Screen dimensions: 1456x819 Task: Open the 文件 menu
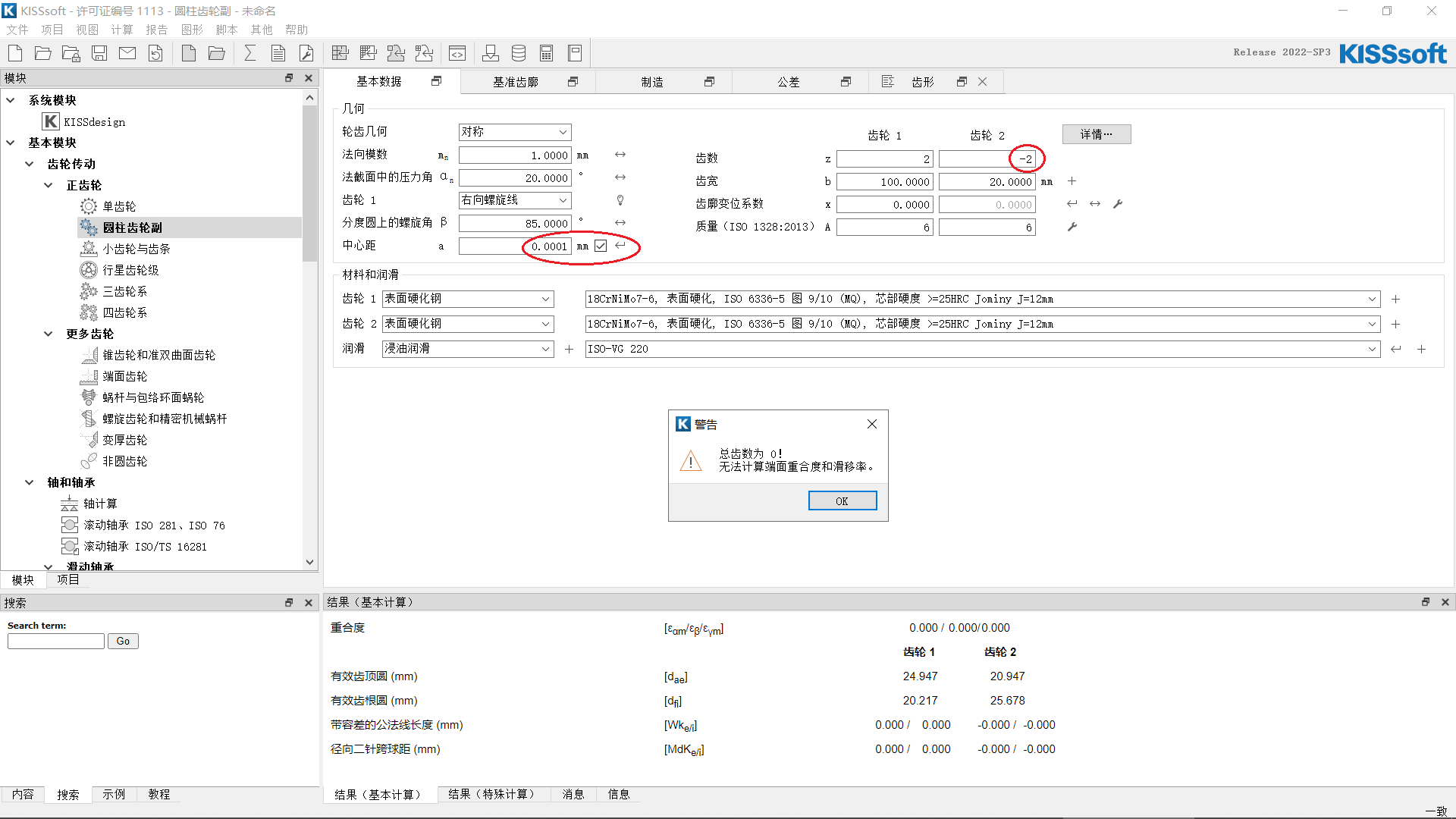(17, 30)
